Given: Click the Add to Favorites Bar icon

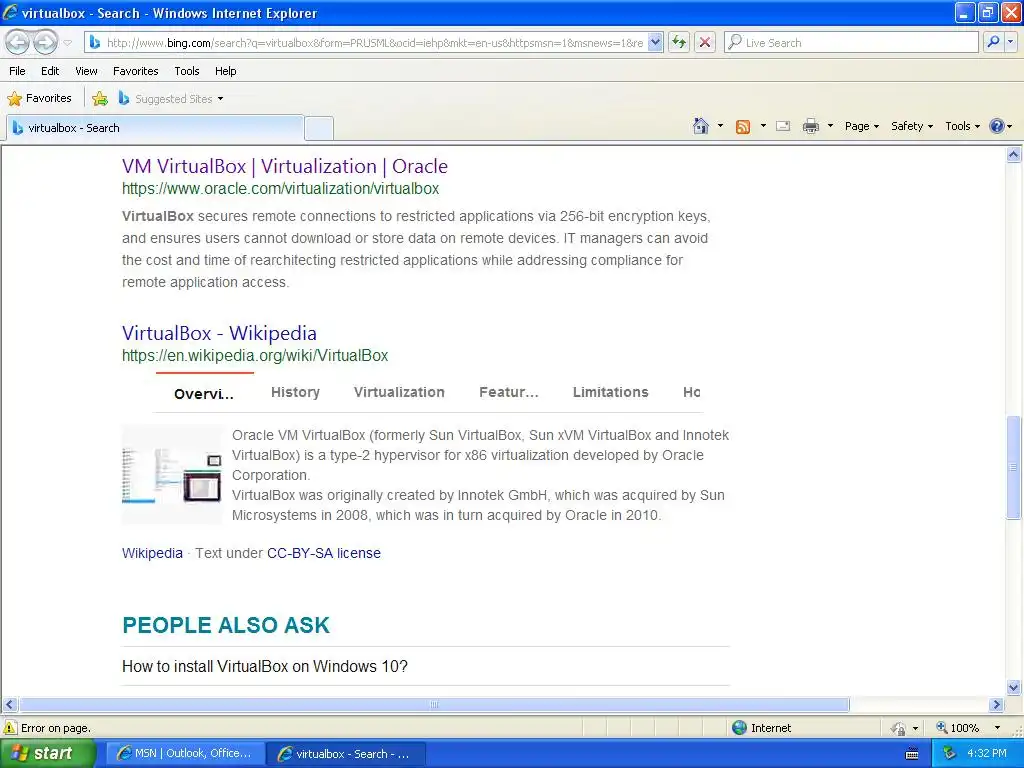Looking at the screenshot, I should (100, 99).
